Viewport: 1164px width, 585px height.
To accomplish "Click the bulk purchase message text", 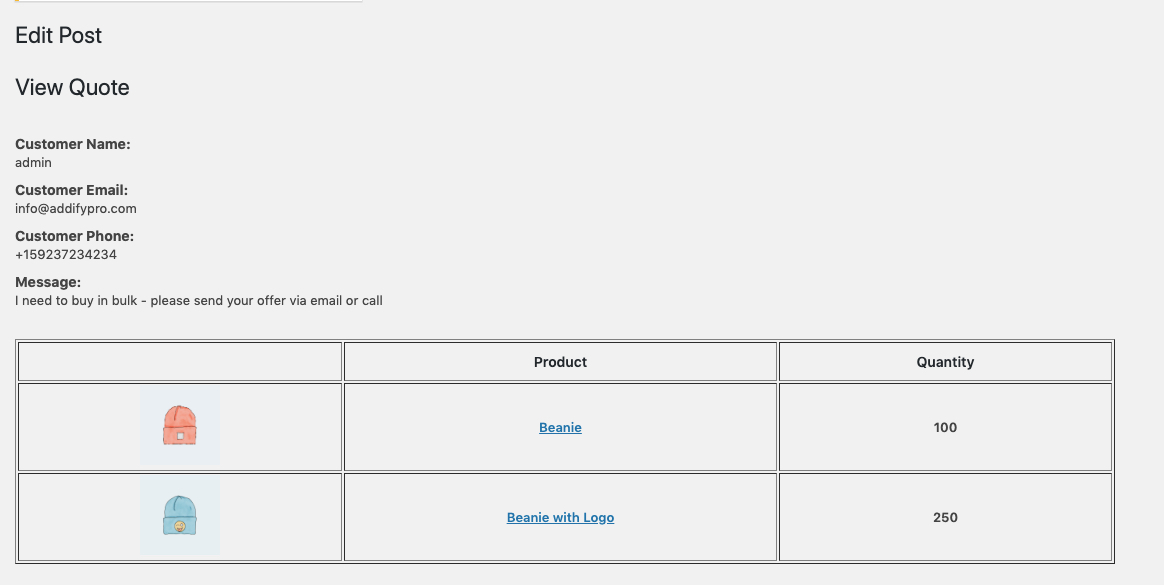I will tap(199, 301).
